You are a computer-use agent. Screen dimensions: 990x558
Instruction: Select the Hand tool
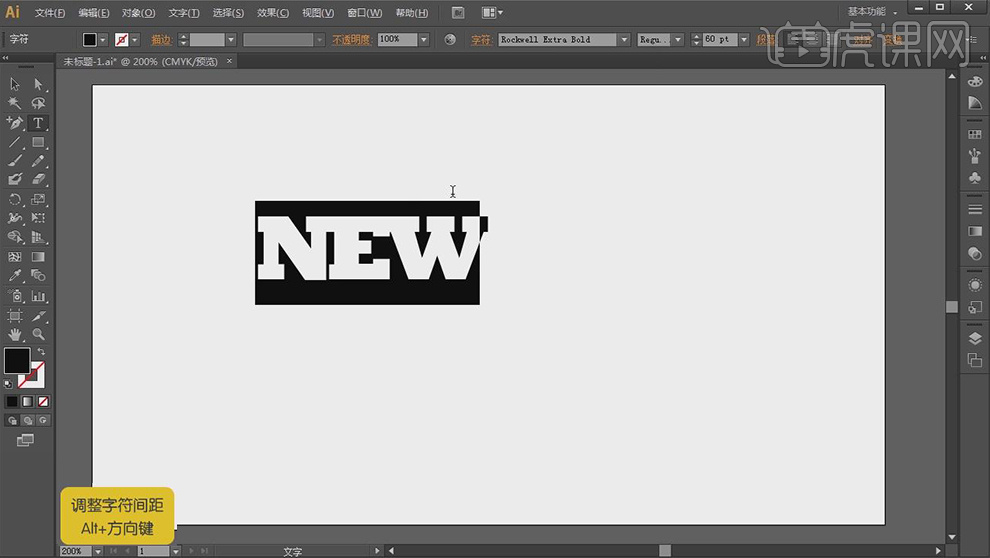pos(15,334)
